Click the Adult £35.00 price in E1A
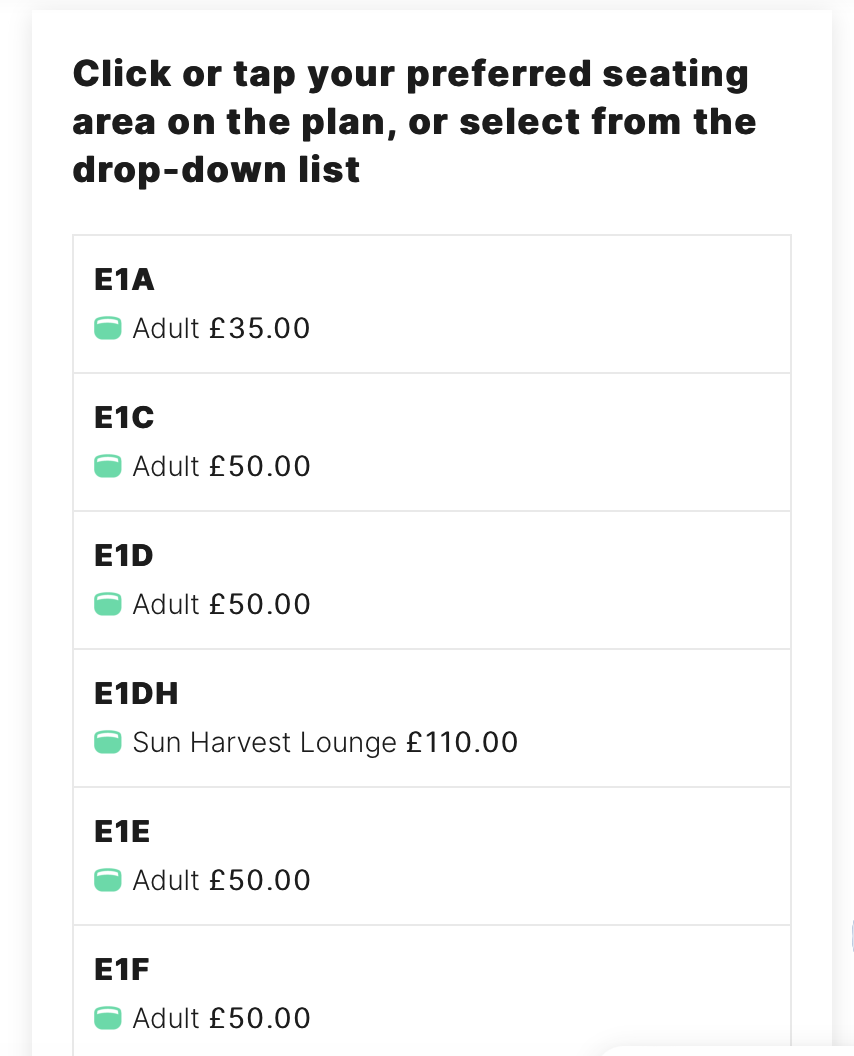 [x=222, y=329]
